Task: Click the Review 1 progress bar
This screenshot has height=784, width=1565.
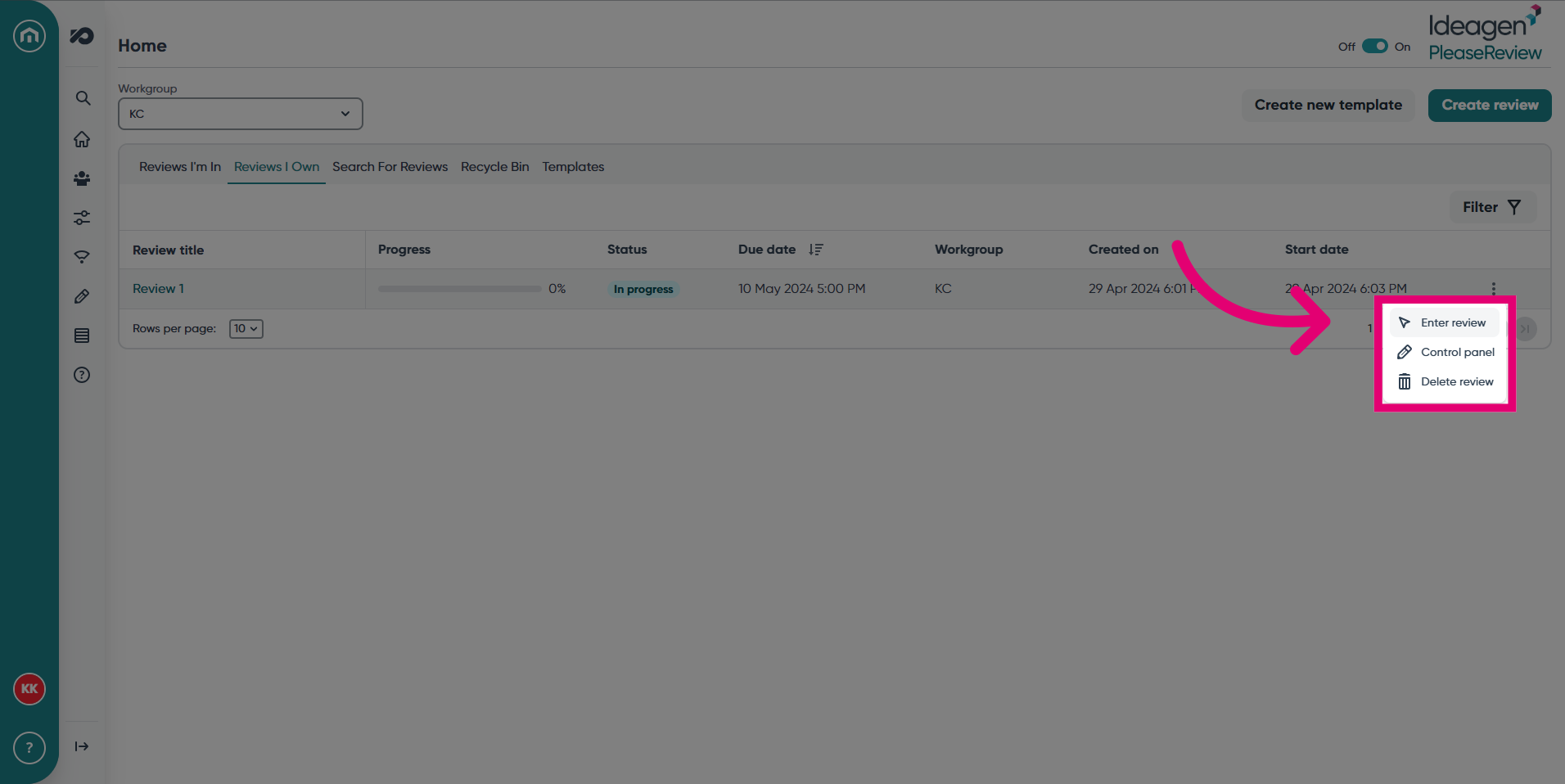Action: point(460,289)
